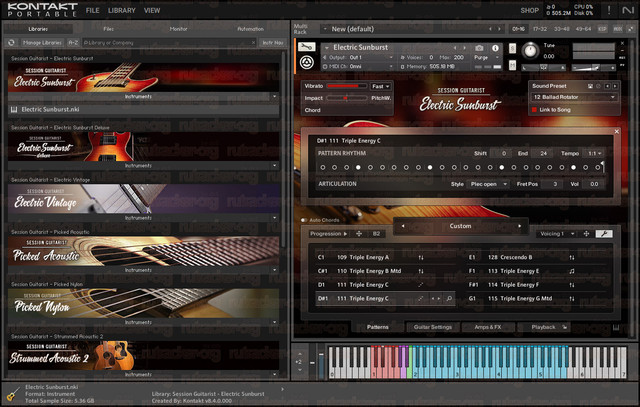The height and width of the screenshot is (407, 640).
Task: Open the LIBRARY menu
Action: tap(122, 11)
